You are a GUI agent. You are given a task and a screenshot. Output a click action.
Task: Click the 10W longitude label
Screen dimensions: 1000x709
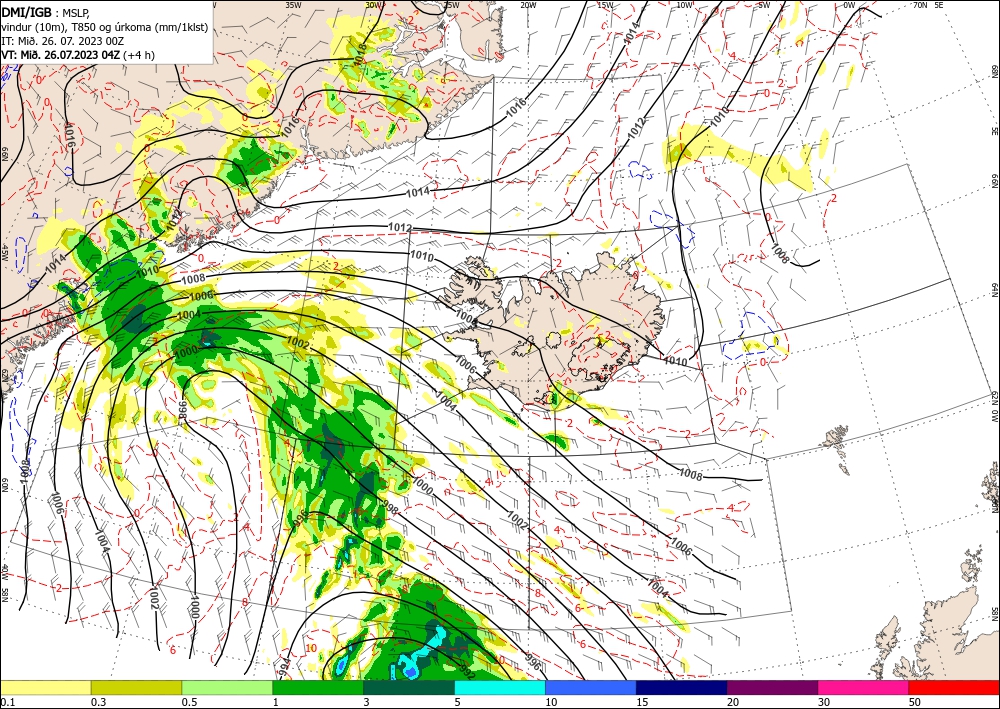[684, 4]
